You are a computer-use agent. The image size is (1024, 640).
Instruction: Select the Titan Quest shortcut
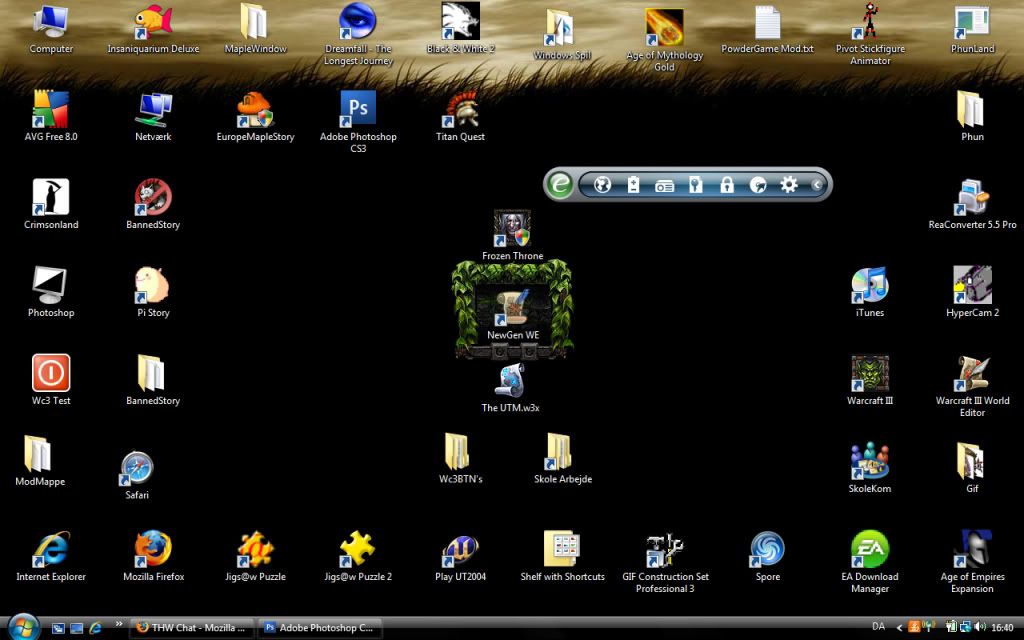(x=460, y=117)
